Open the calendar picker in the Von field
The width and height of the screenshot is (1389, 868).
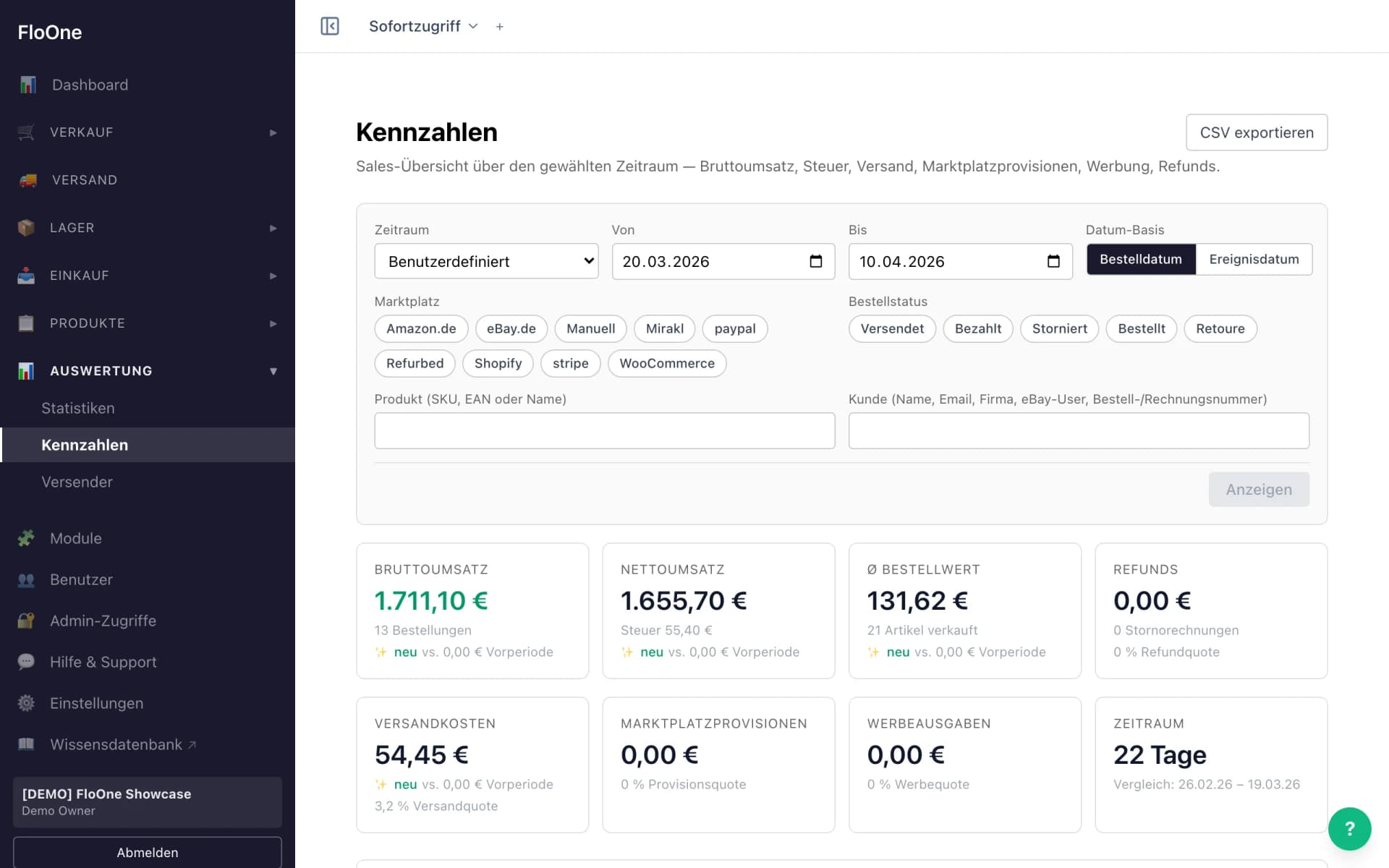pyautogui.click(x=816, y=261)
